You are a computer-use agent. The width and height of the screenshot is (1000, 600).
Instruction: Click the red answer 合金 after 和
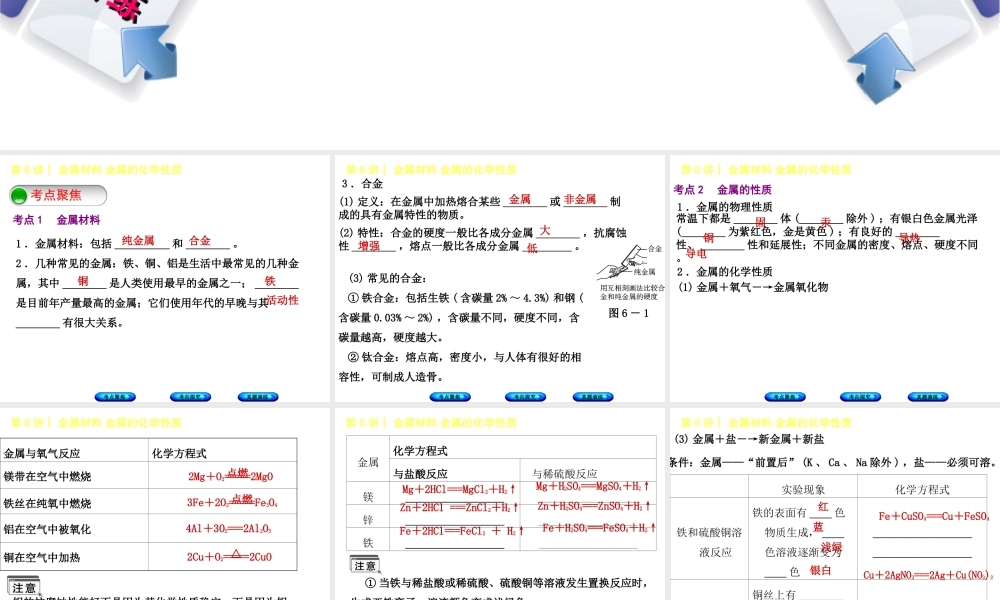[200, 240]
